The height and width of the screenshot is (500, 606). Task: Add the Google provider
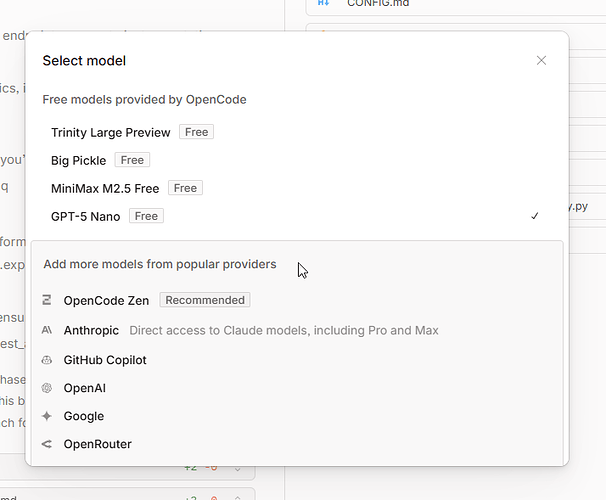coord(297,416)
